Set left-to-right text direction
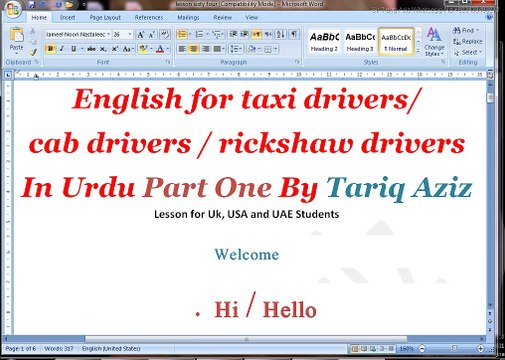505x360 pixels. [x=257, y=34]
